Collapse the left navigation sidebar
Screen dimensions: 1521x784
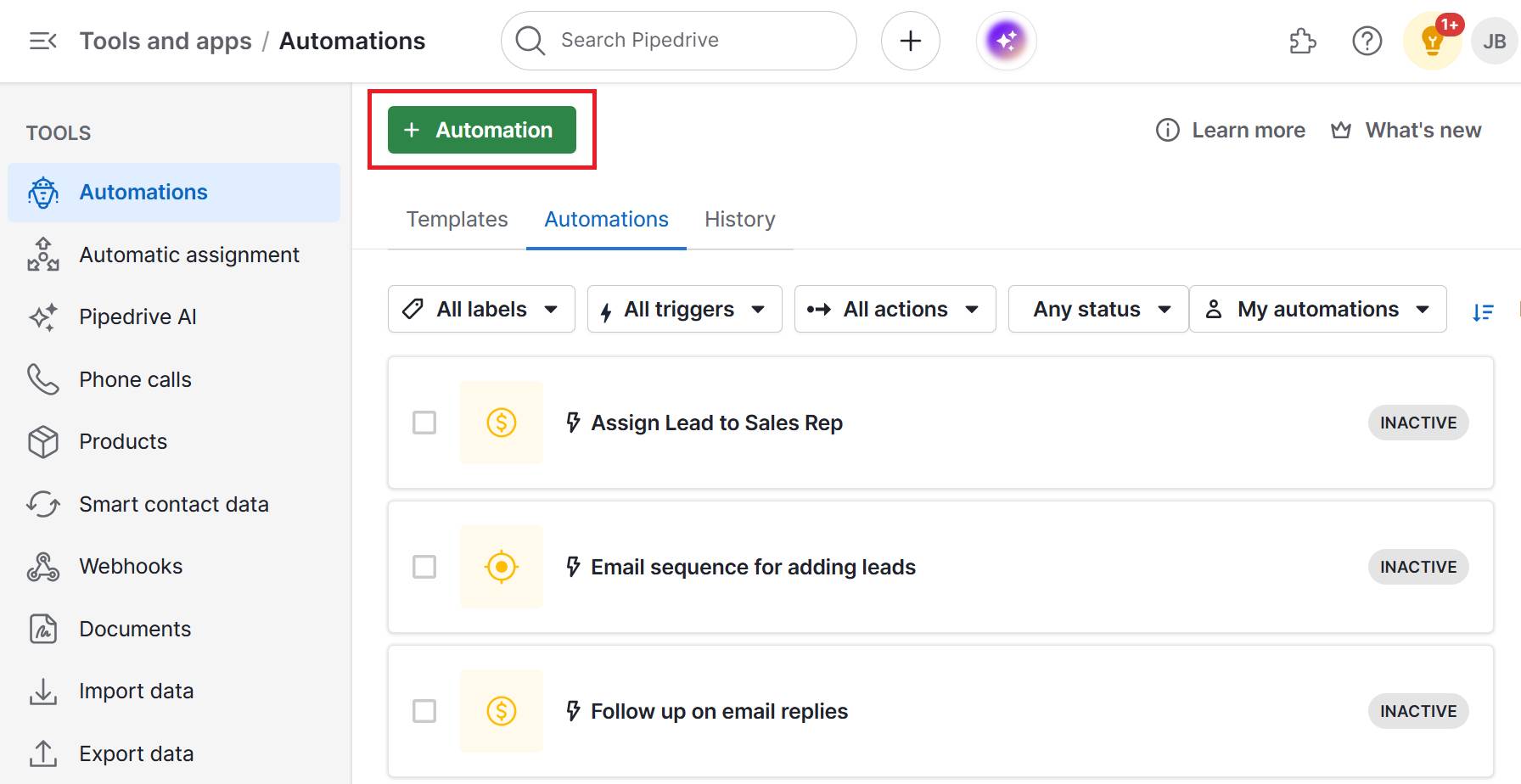pos(42,40)
